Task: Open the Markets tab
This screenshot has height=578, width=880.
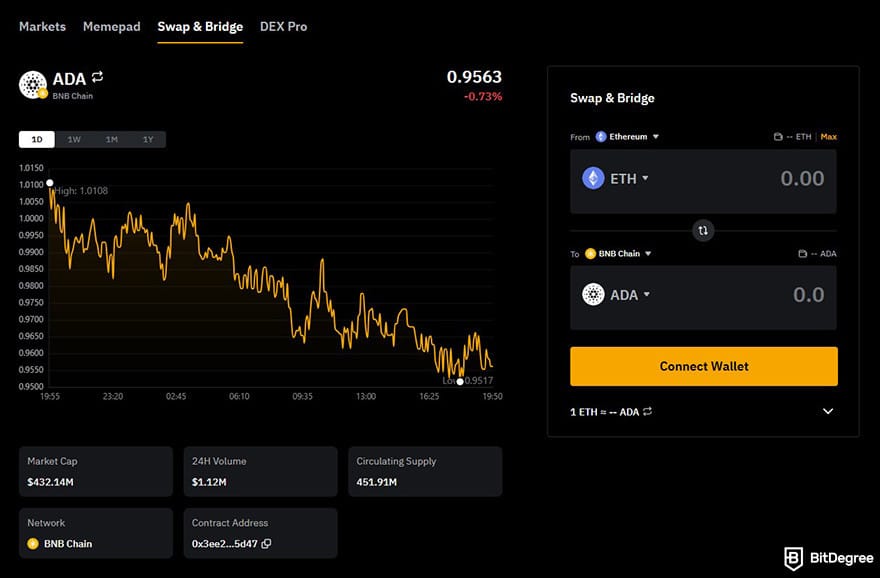Action: click(x=42, y=26)
